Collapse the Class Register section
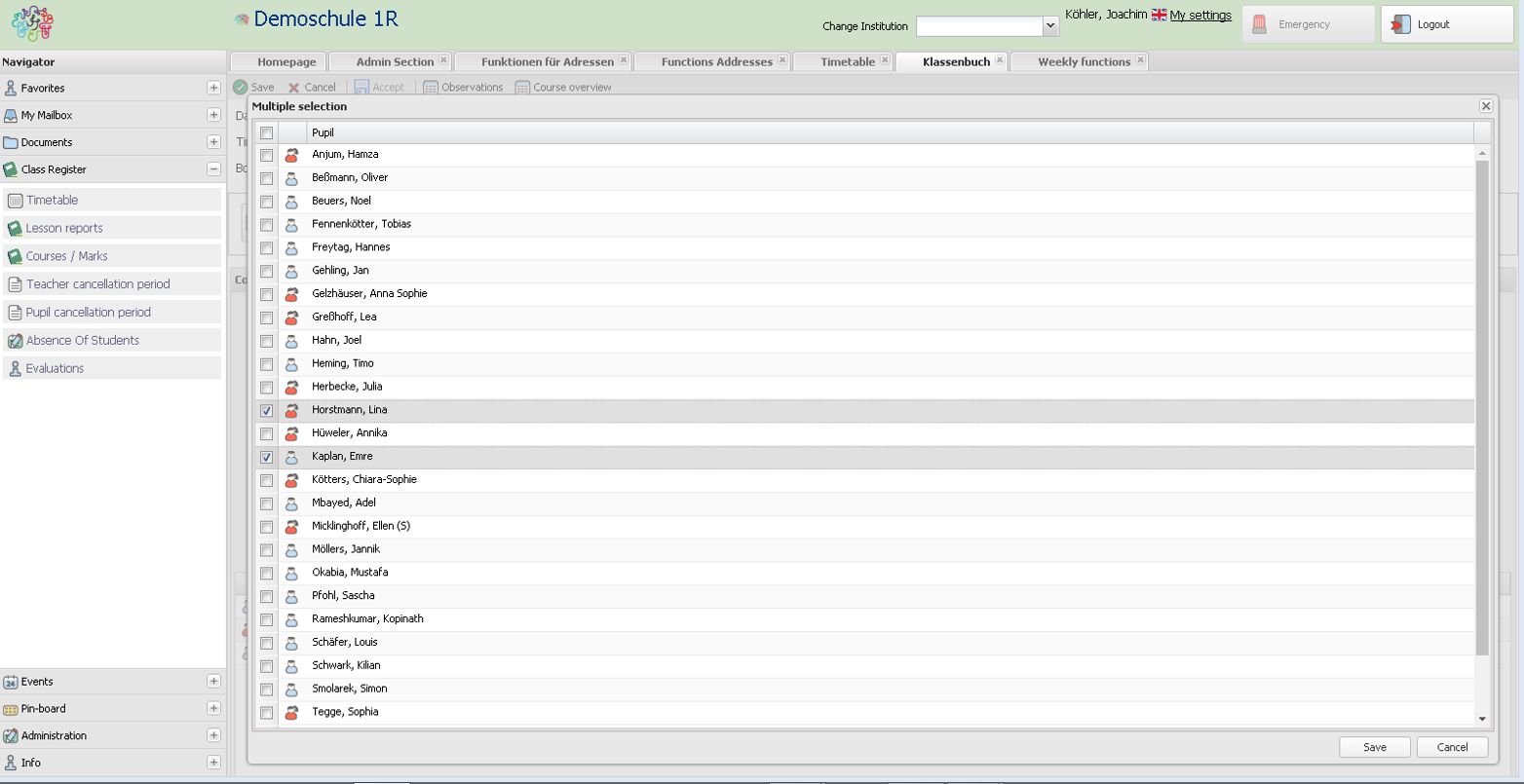The width and height of the screenshot is (1524, 784). tap(213, 169)
